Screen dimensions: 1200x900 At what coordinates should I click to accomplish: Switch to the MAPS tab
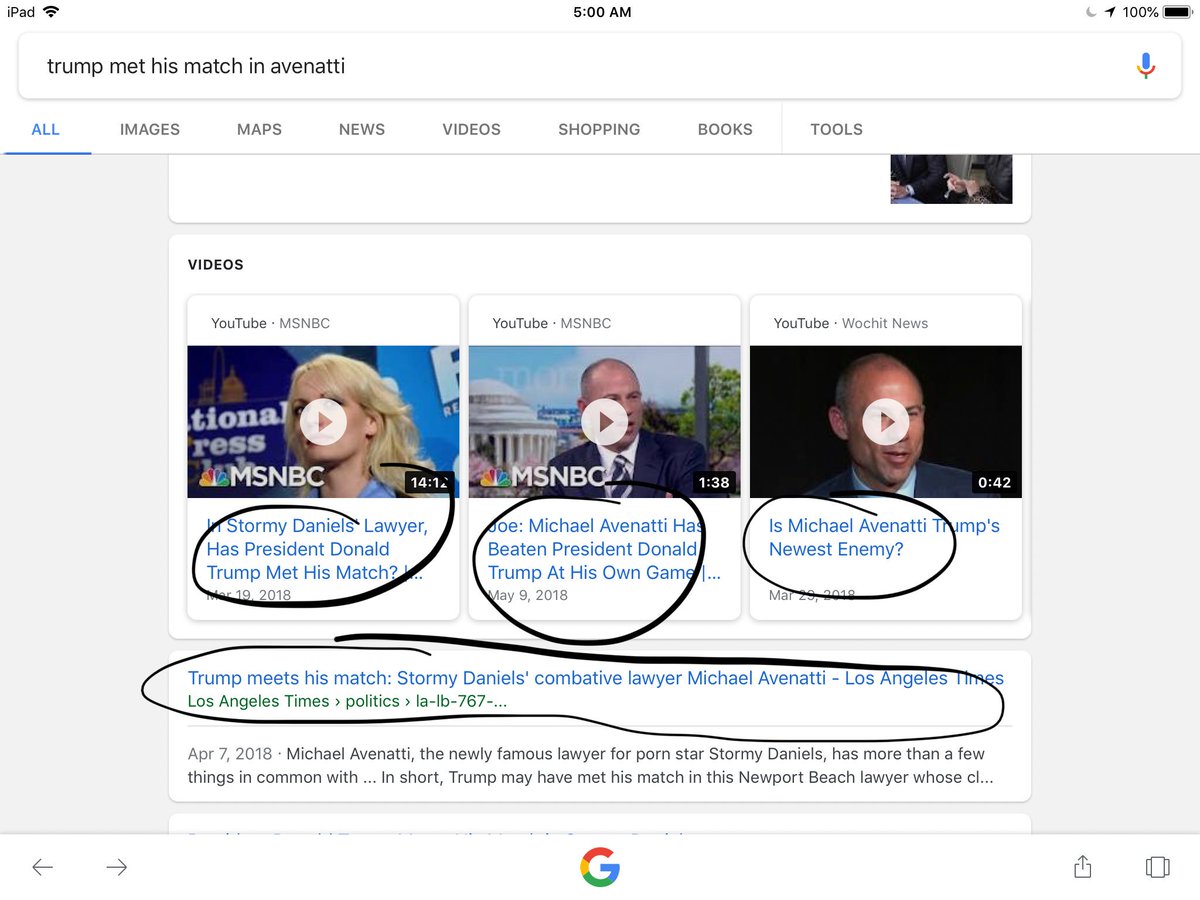[259, 129]
